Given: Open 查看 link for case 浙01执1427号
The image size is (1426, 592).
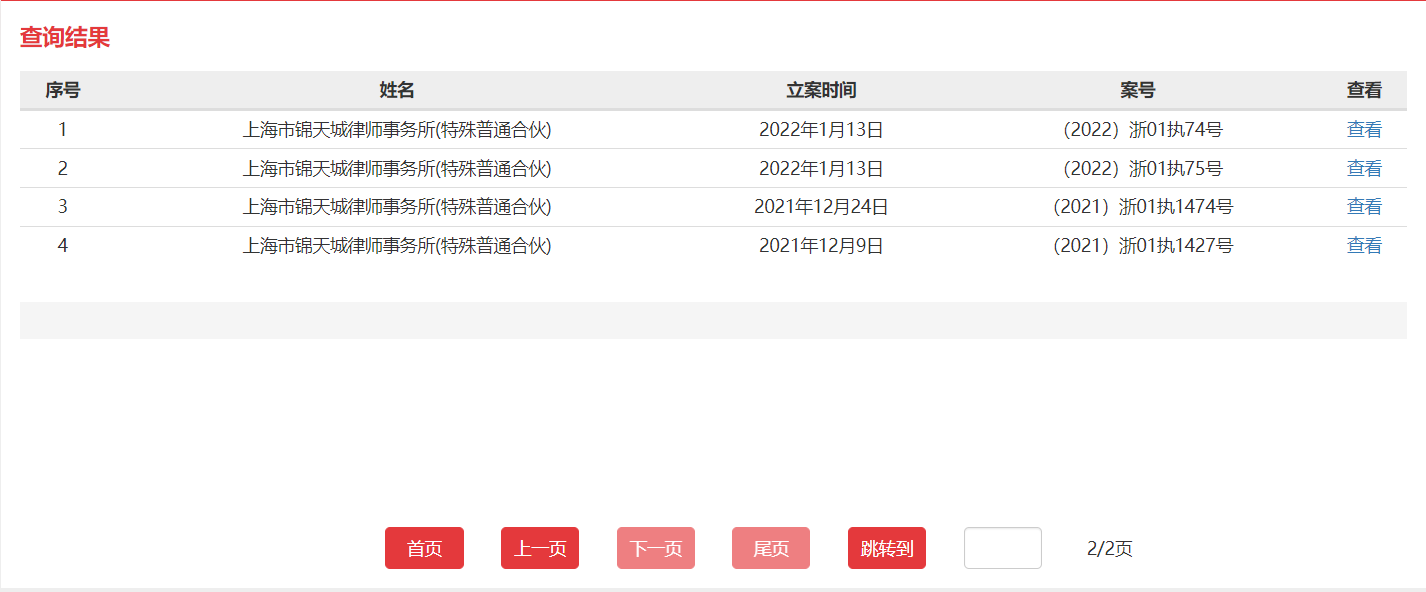Looking at the screenshot, I should click(x=1364, y=245).
